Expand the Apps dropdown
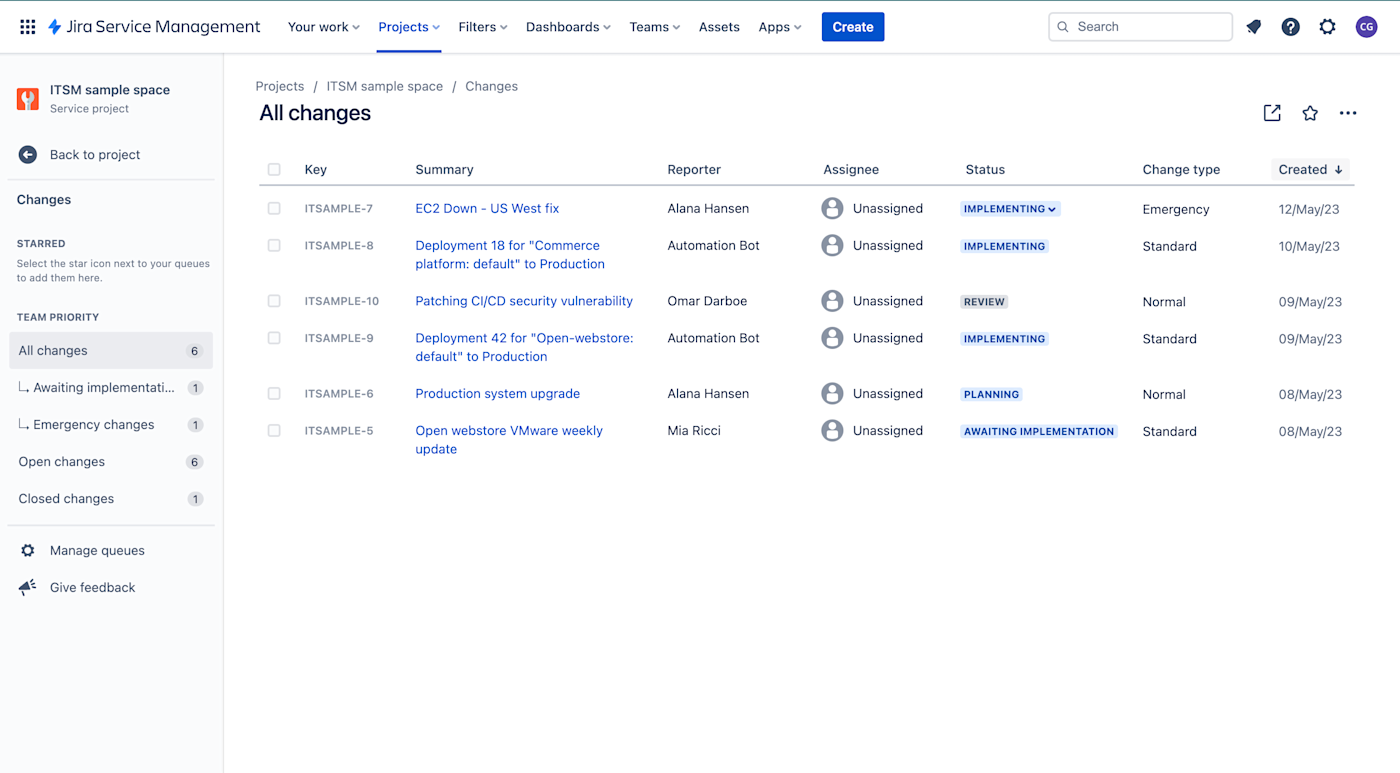 [x=780, y=27]
